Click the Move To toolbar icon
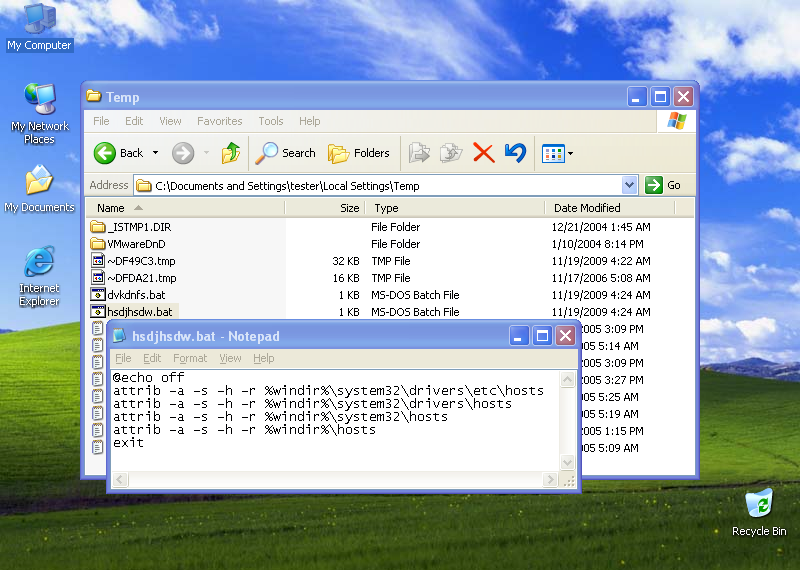This screenshot has width=800, height=570. (x=419, y=153)
